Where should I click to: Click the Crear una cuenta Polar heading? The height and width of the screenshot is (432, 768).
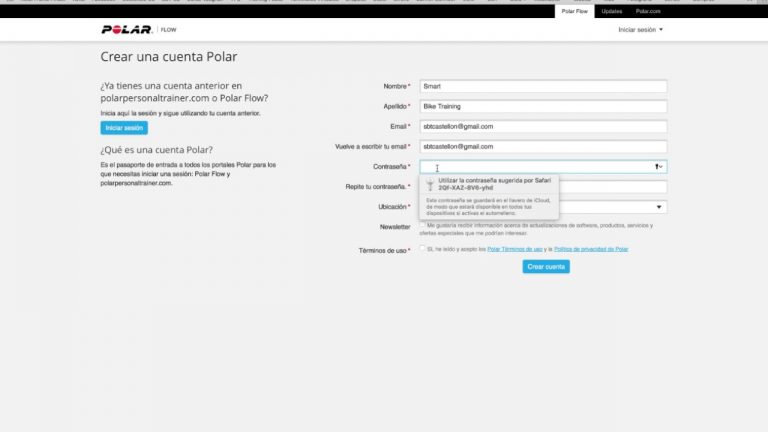click(x=169, y=57)
